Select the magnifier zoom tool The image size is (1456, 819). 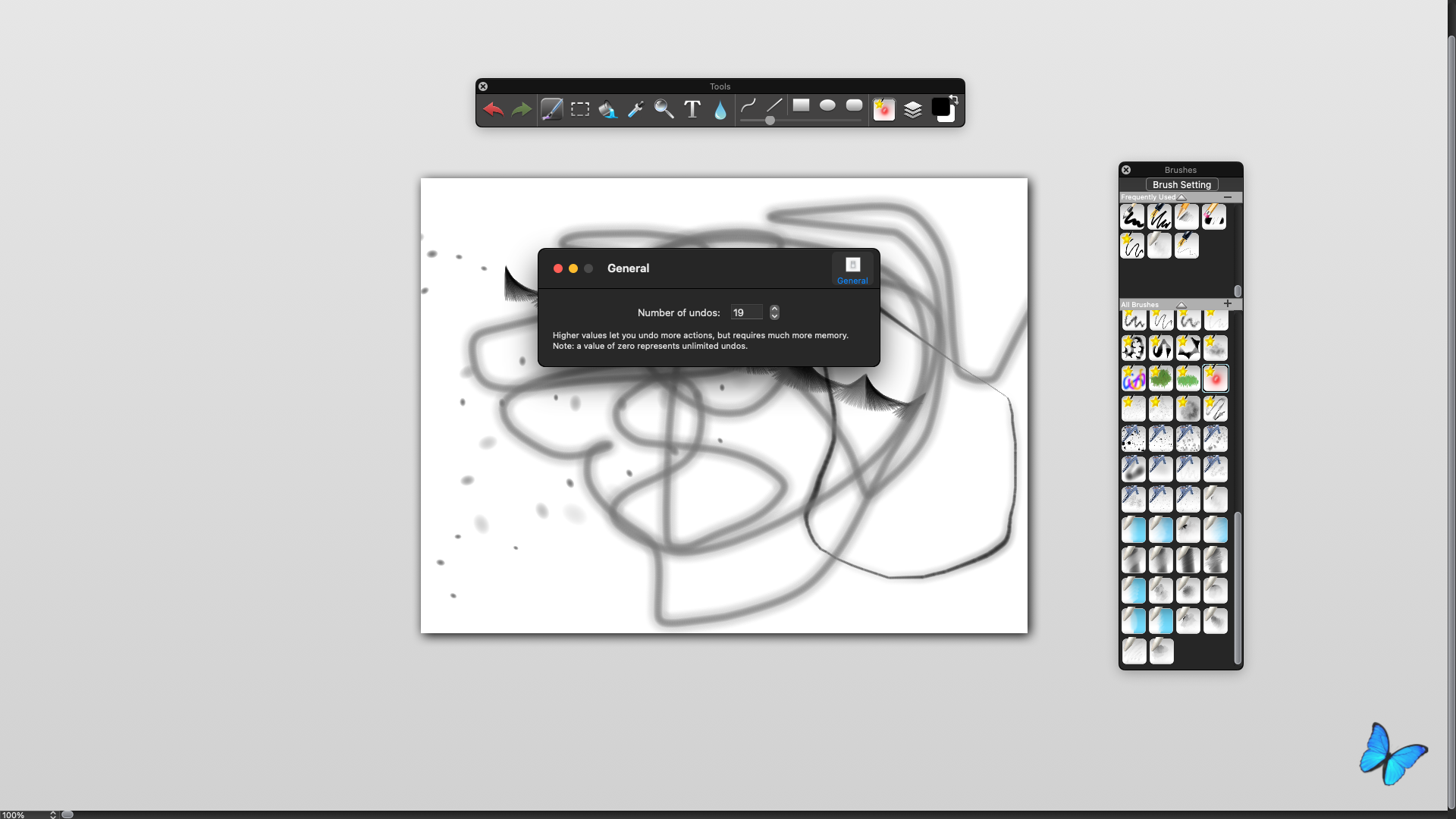(664, 110)
